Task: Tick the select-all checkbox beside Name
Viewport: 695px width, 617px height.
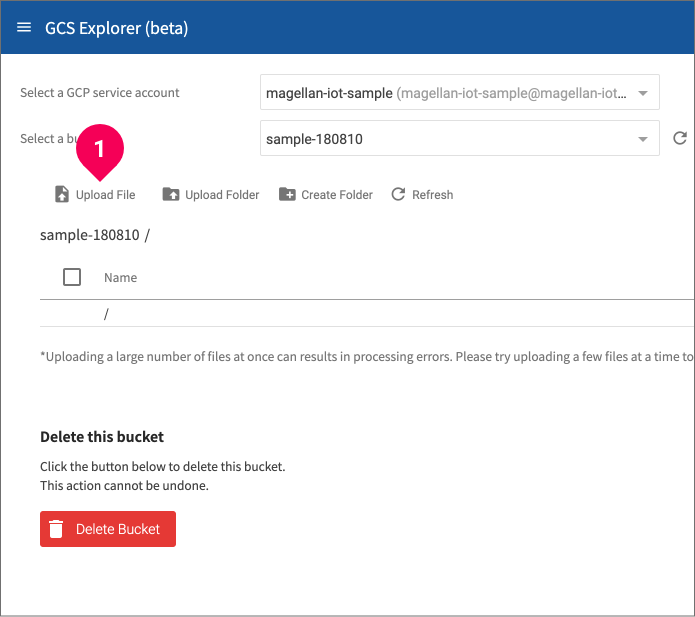Action: pos(72,277)
